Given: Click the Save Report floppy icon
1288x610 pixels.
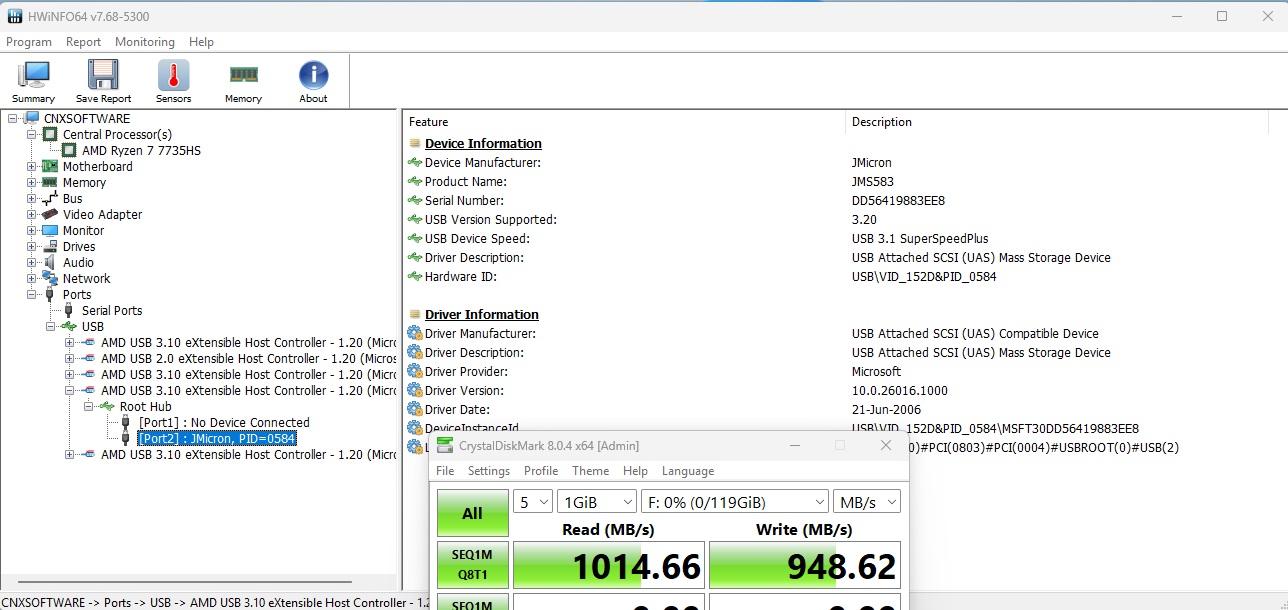Looking at the screenshot, I should (x=103, y=82).
